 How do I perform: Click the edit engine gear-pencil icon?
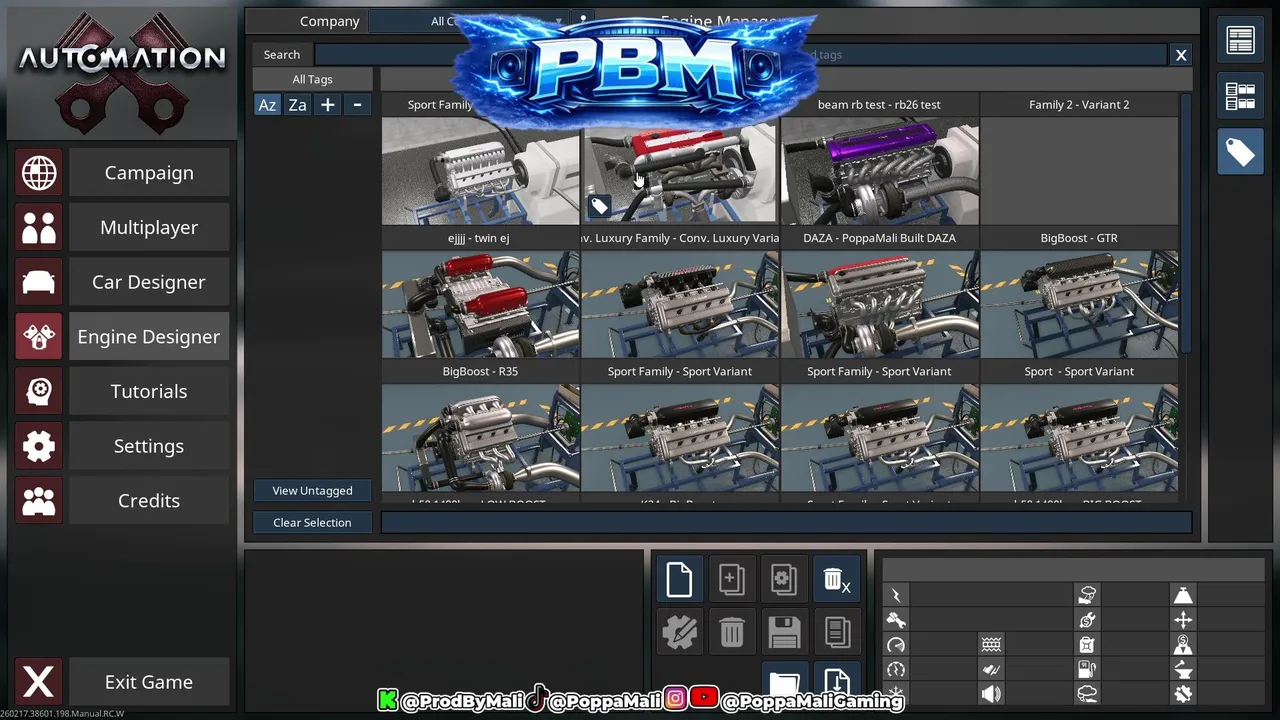pos(679,632)
